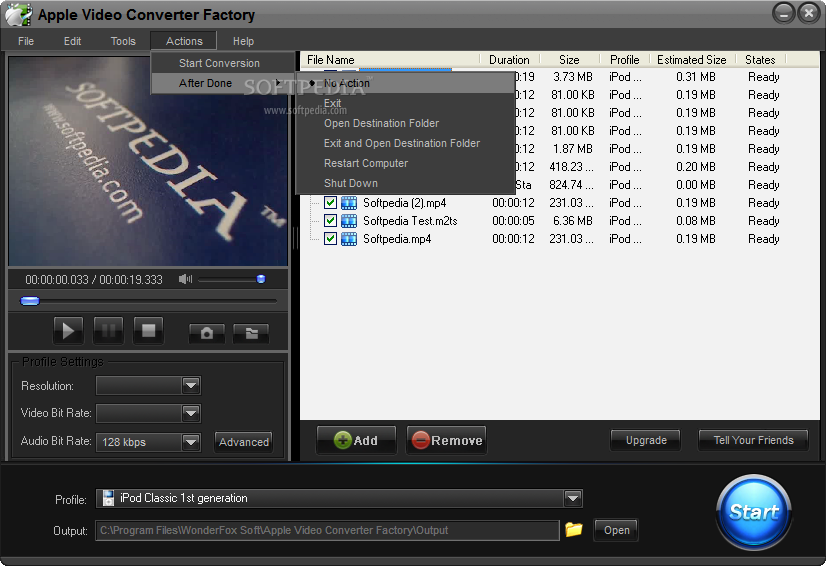826x566 pixels.
Task: Click the film icon for Softpedia.mp4
Action: pos(349,239)
